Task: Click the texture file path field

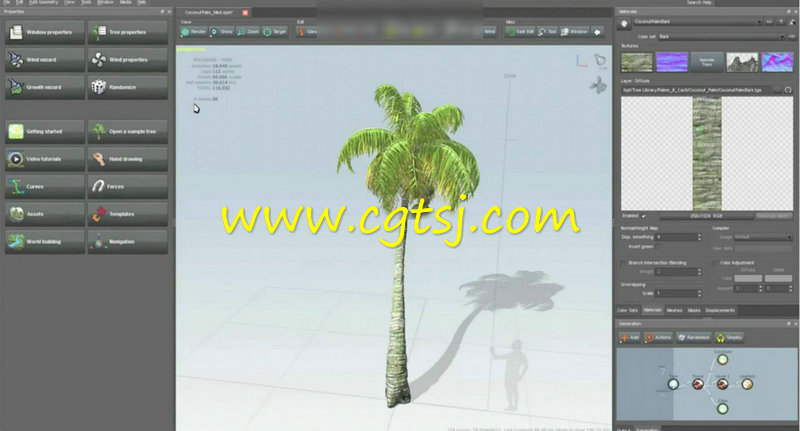Action: click(x=696, y=90)
